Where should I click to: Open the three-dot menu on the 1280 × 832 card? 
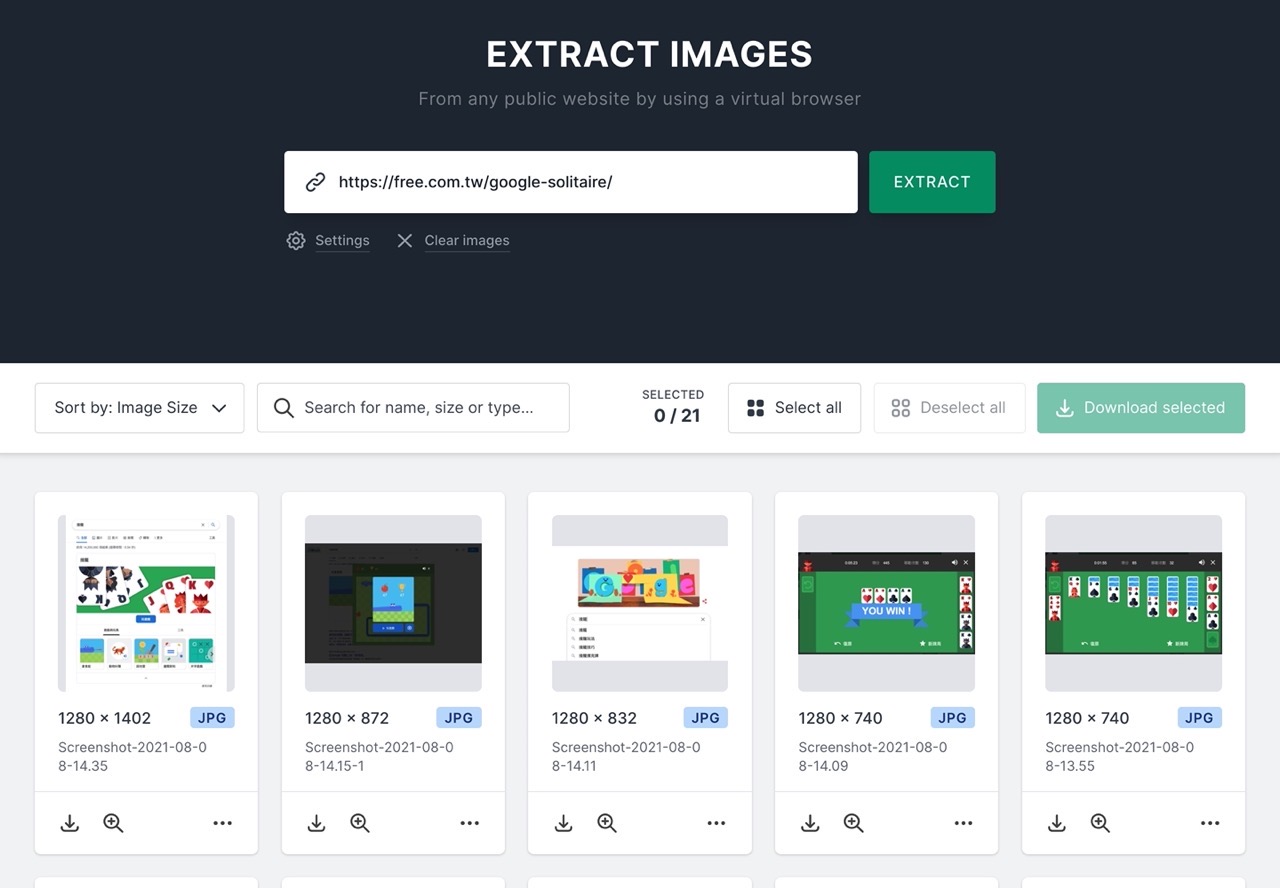click(716, 822)
